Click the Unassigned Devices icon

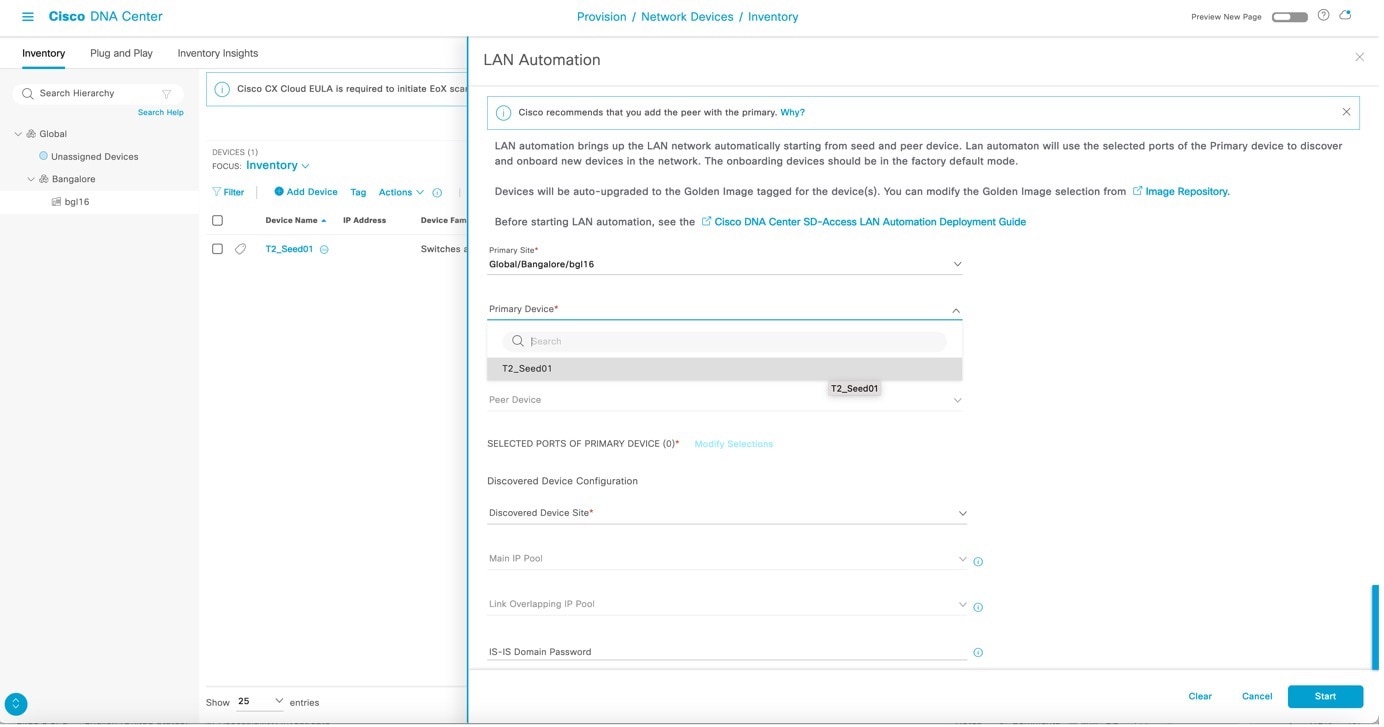tap(43, 156)
